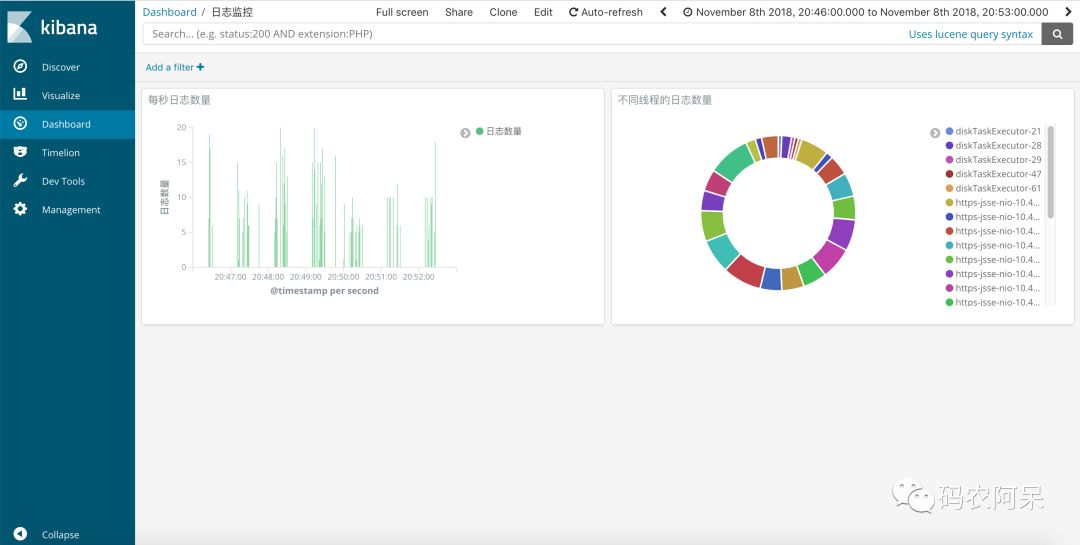Open Visualize bar chart icon
The width and height of the screenshot is (1080, 545).
21,94
